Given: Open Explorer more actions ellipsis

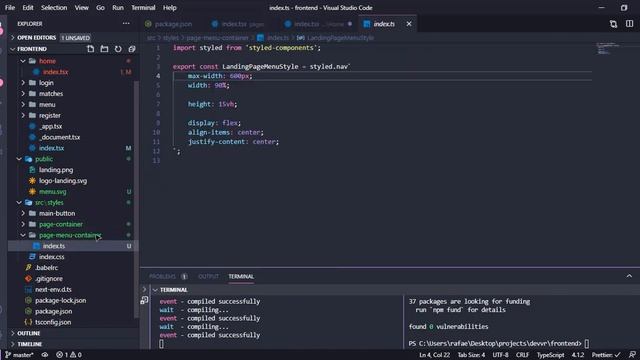Looking at the screenshot, I should (x=126, y=24).
